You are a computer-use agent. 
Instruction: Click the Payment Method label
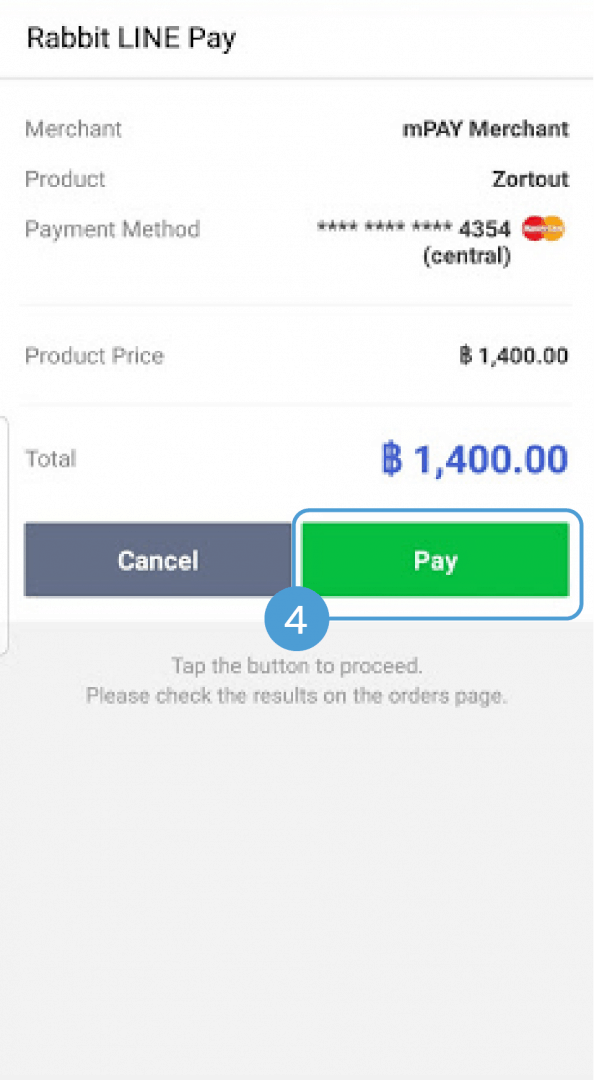point(112,229)
